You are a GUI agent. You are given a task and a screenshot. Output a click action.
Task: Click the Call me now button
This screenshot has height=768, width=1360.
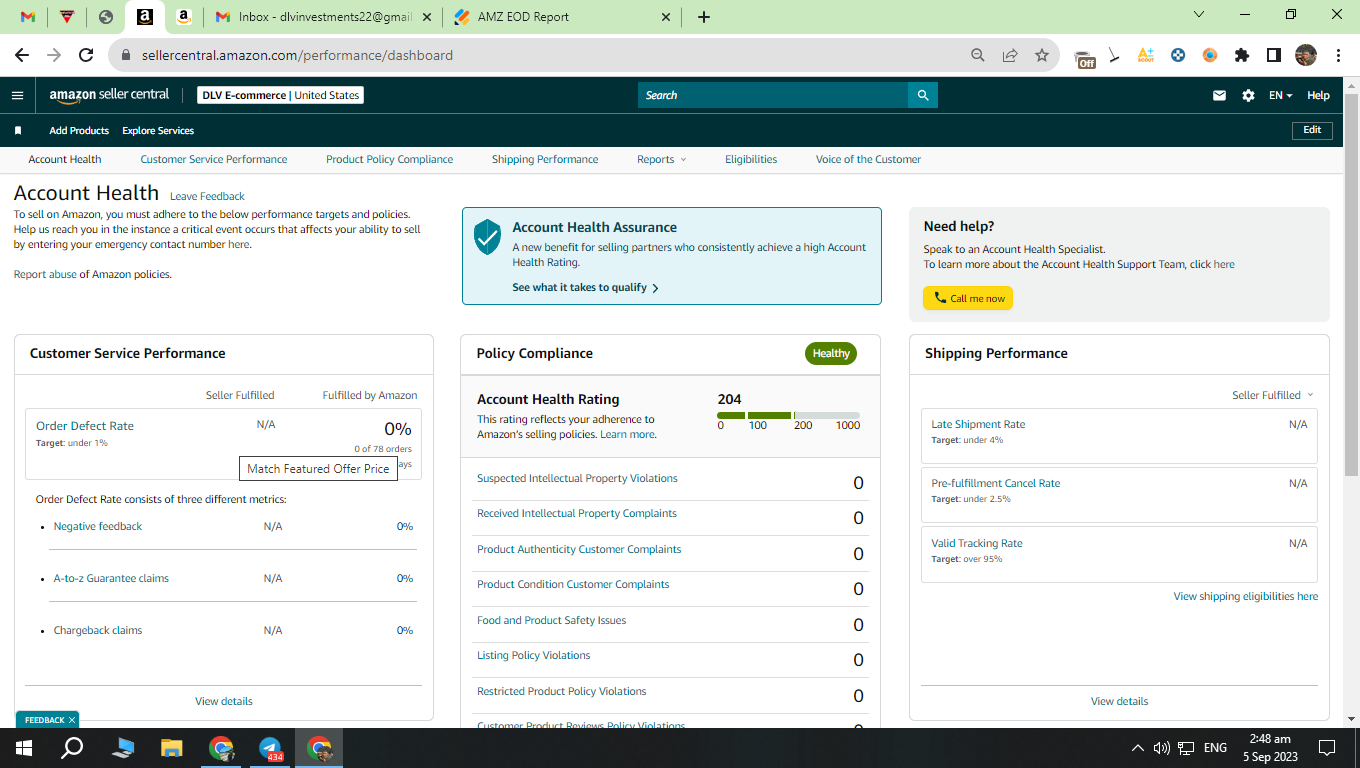coord(968,298)
